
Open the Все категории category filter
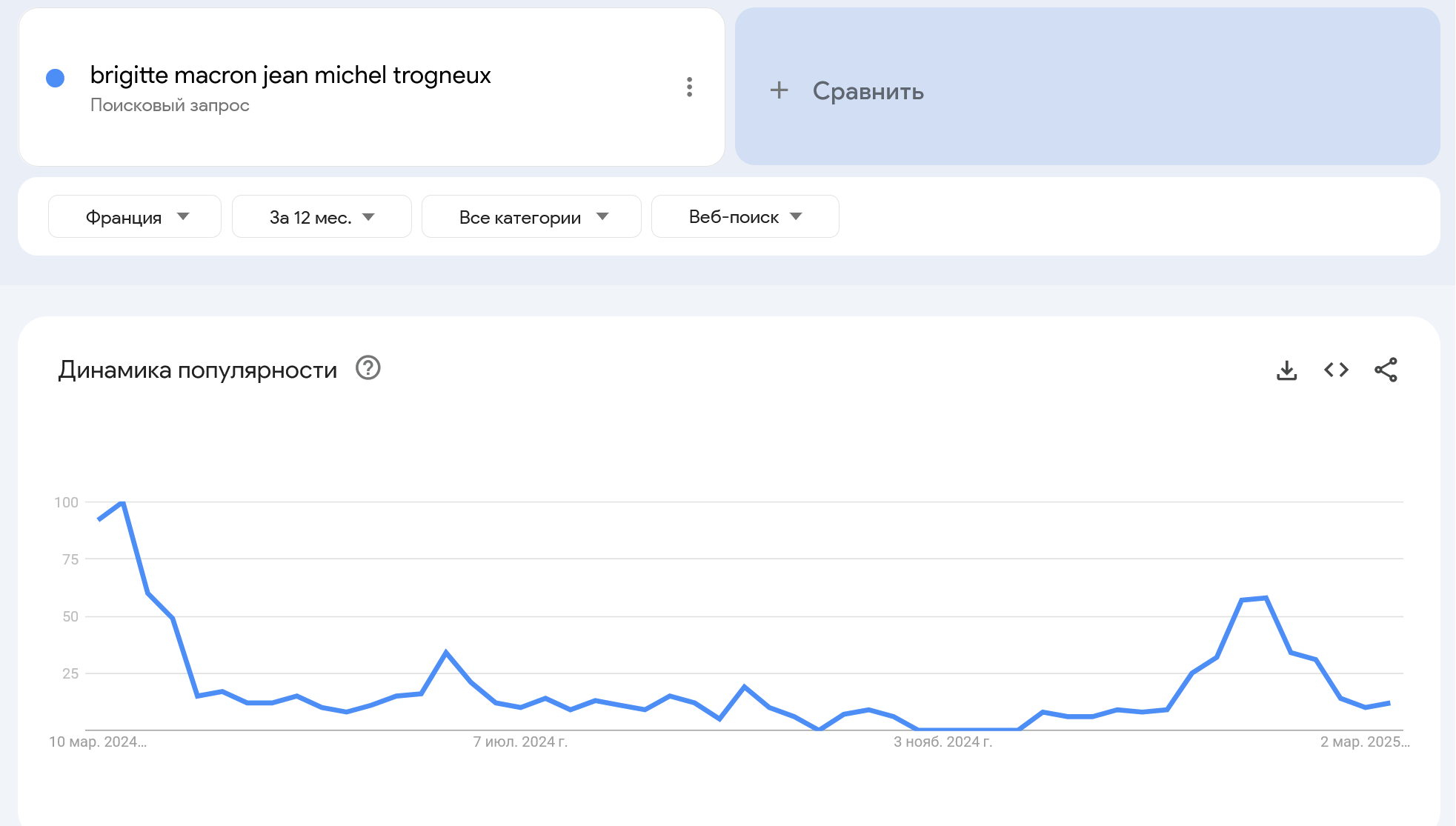tap(531, 216)
